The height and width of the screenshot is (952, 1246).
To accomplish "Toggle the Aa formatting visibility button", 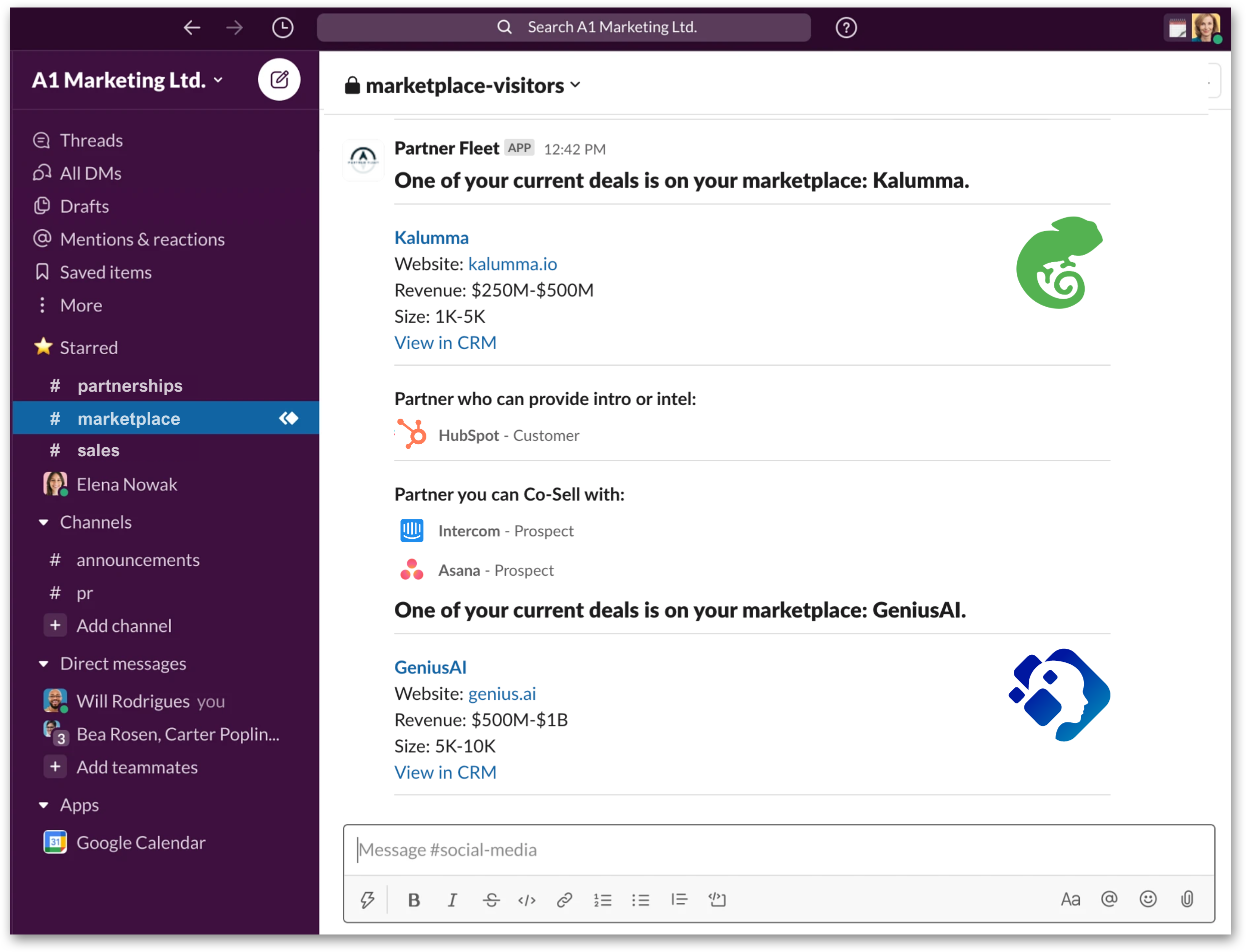I will click(x=1070, y=899).
